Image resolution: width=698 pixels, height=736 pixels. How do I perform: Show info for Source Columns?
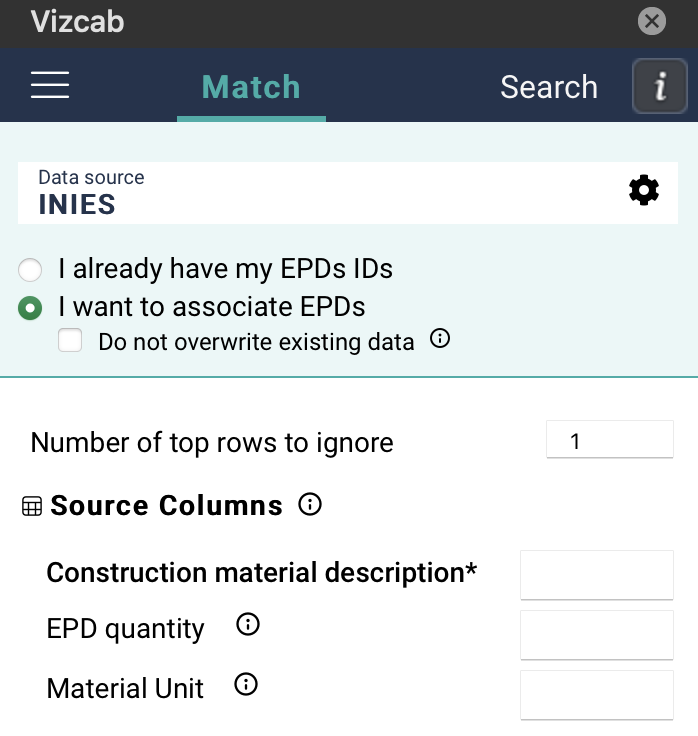pos(310,504)
